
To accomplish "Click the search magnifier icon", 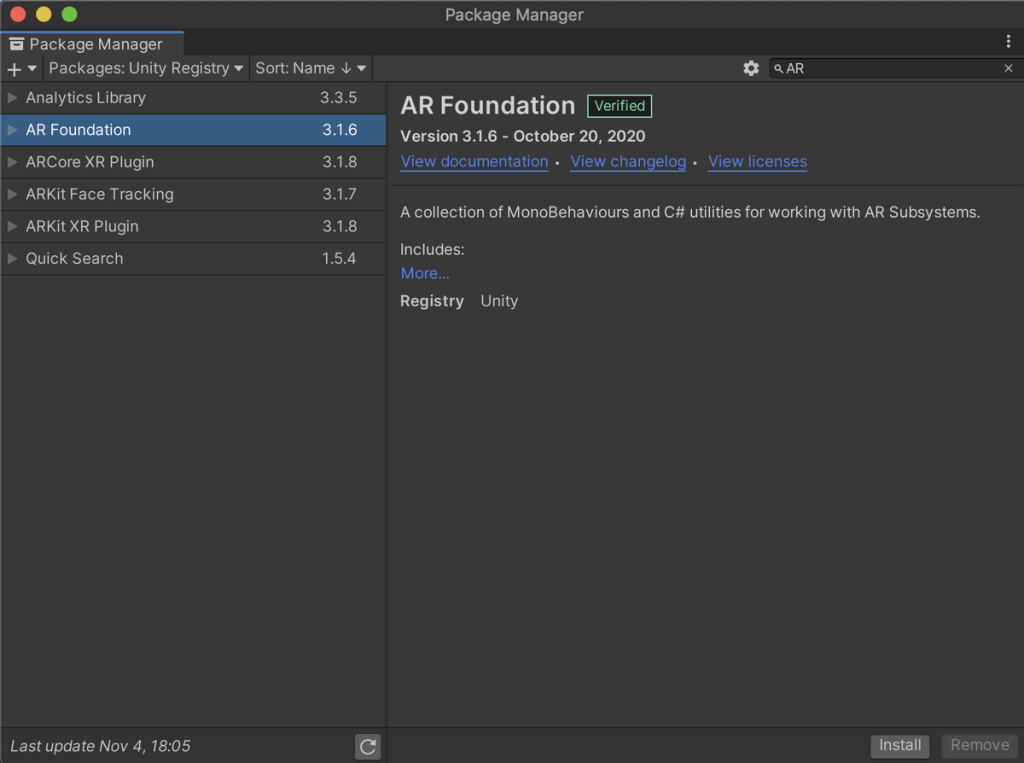I will (779, 69).
